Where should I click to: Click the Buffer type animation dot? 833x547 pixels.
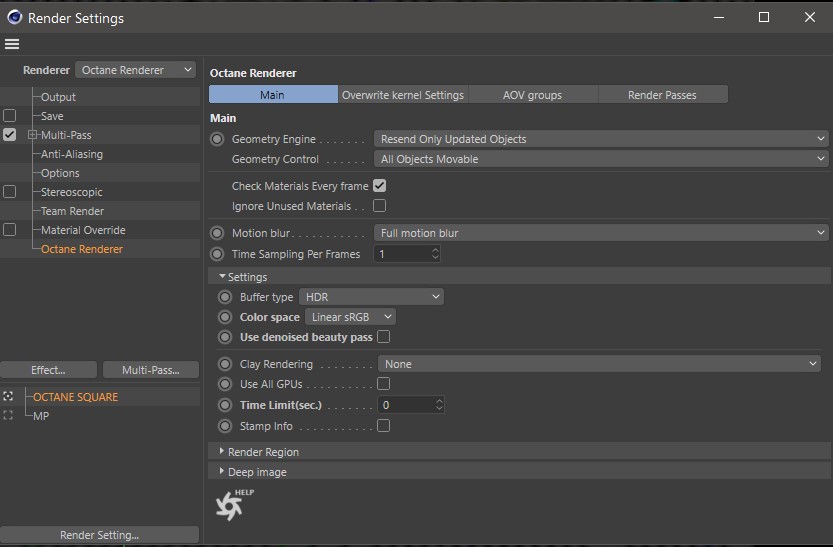pyautogui.click(x=225, y=297)
